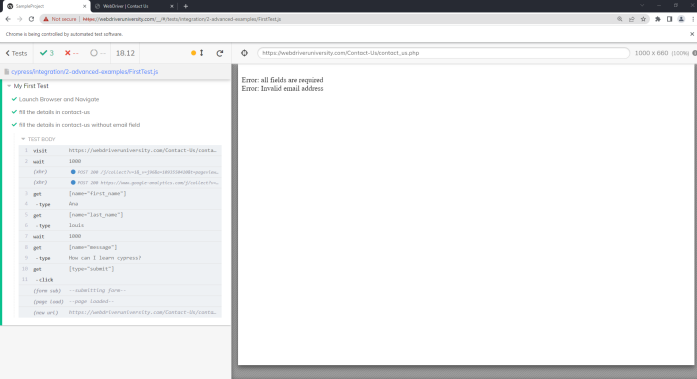The image size is (697, 379).
Task: Click the xhr google-analytics POST row
Action: click(120, 183)
